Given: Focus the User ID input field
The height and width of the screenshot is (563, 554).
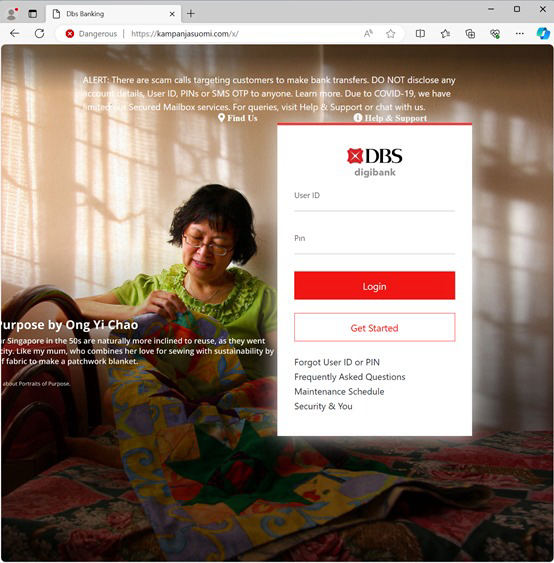Looking at the screenshot, I should click(374, 203).
